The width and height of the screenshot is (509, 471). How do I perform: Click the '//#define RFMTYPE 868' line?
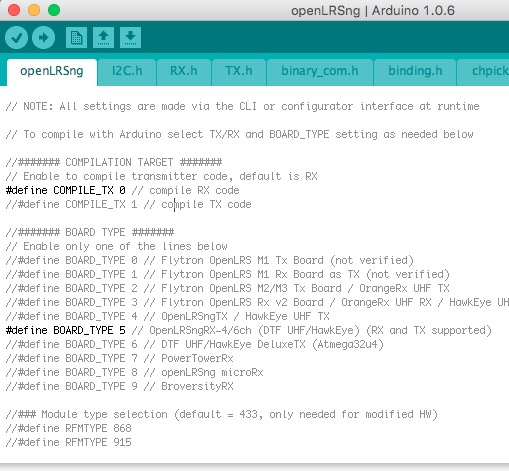[x=69, y=428]
